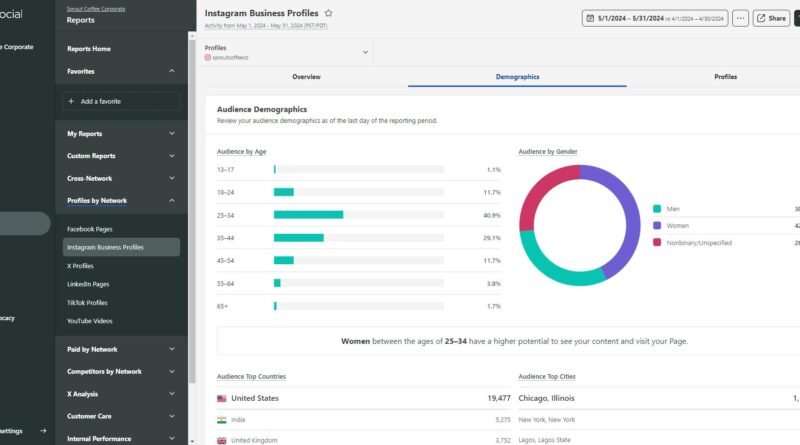Open the three-dot more options menu
Viewport: 800px width, 445px height.
740,18
